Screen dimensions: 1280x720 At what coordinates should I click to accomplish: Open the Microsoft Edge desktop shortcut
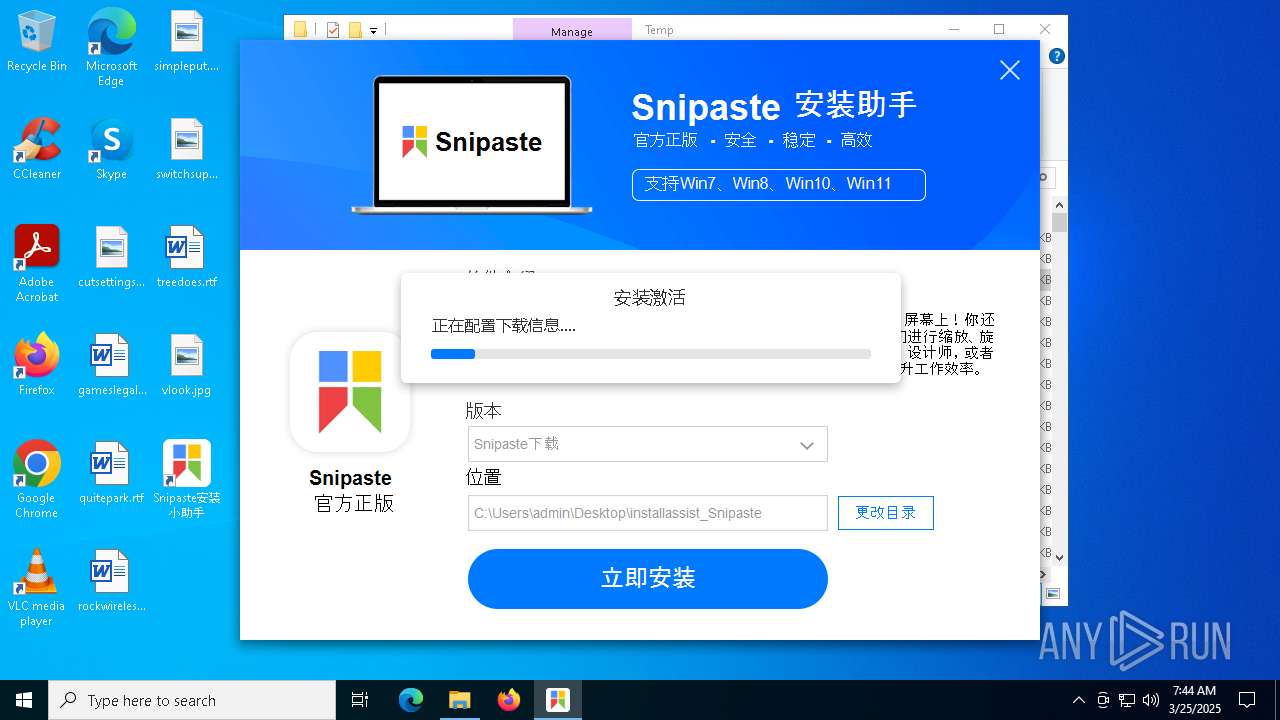[x=111, y=48]
